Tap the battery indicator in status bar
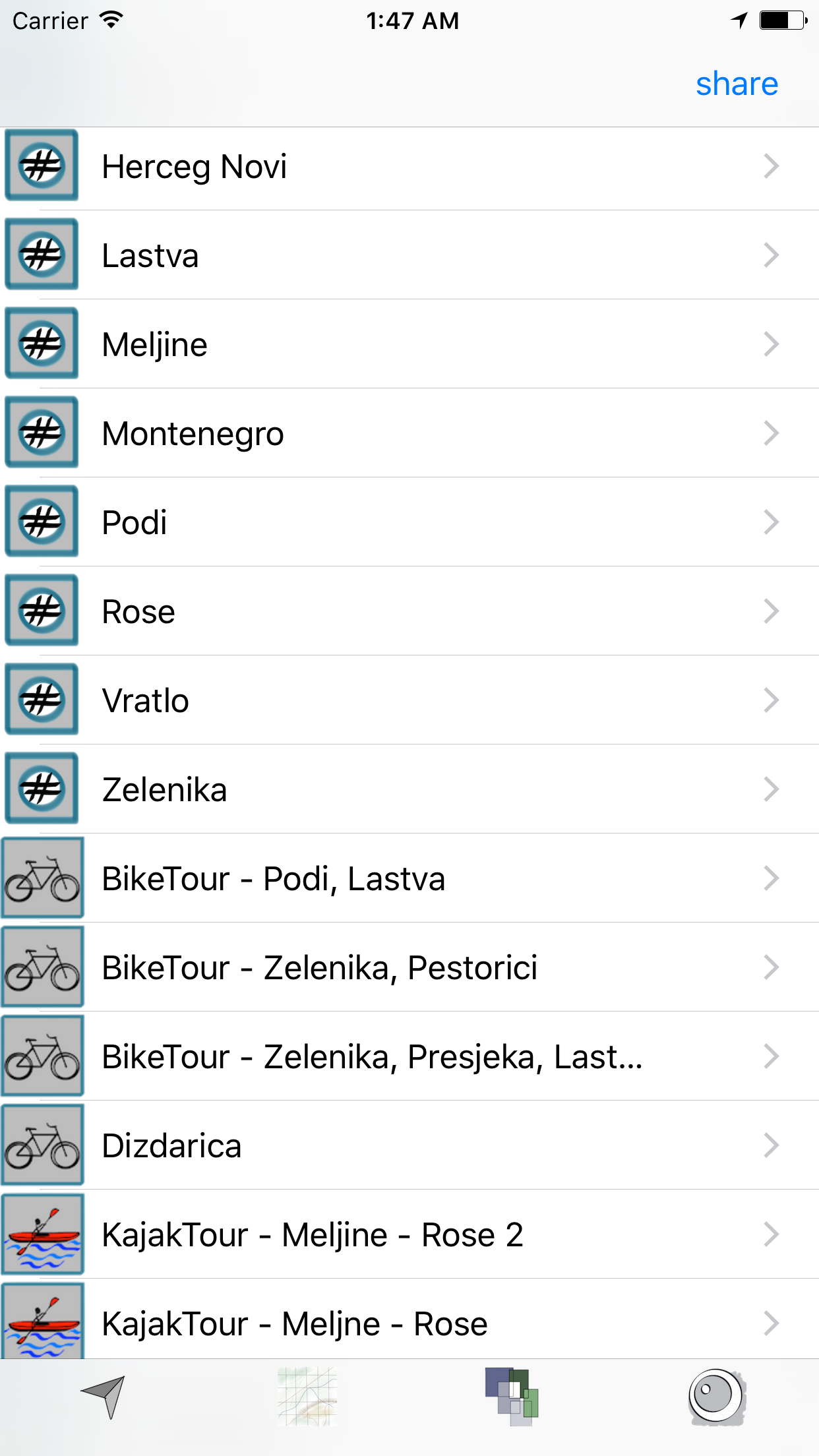Screen dimensions: 819x1456 click(x=783, y=20)
